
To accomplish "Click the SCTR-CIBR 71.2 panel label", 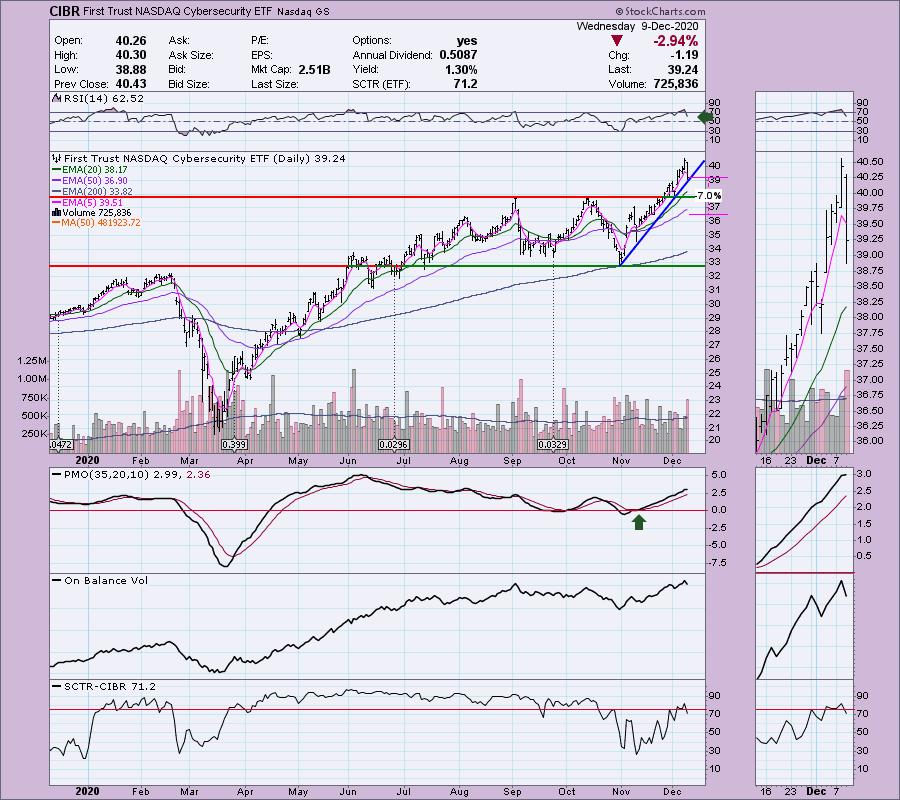I will (x=110, y=686).
